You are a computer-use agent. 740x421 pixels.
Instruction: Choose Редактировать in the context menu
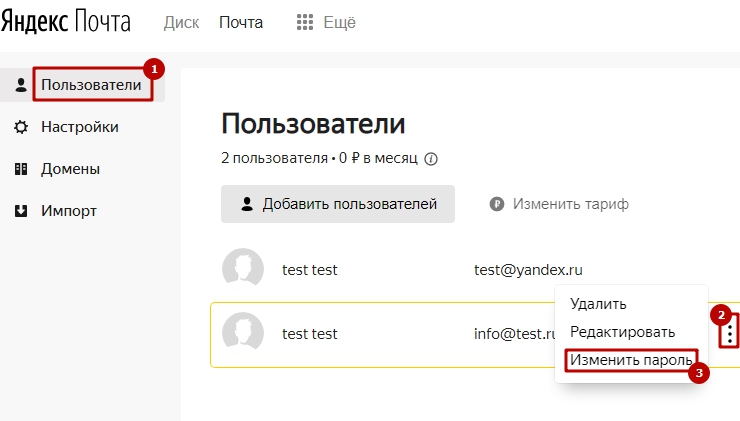coord(622,331)
